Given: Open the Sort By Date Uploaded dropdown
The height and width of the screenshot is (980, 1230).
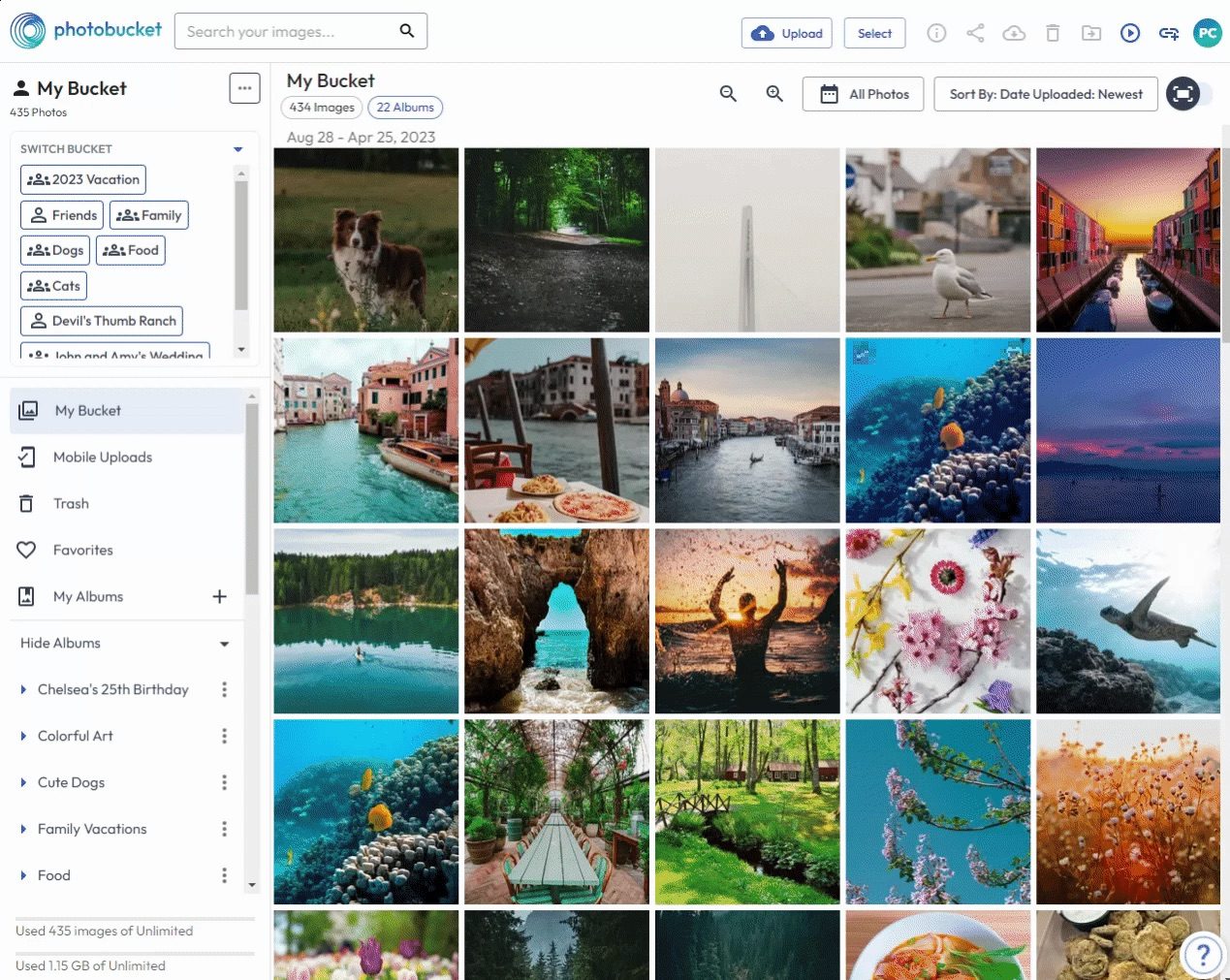Looking at the screenshot, I should 1045,94.
